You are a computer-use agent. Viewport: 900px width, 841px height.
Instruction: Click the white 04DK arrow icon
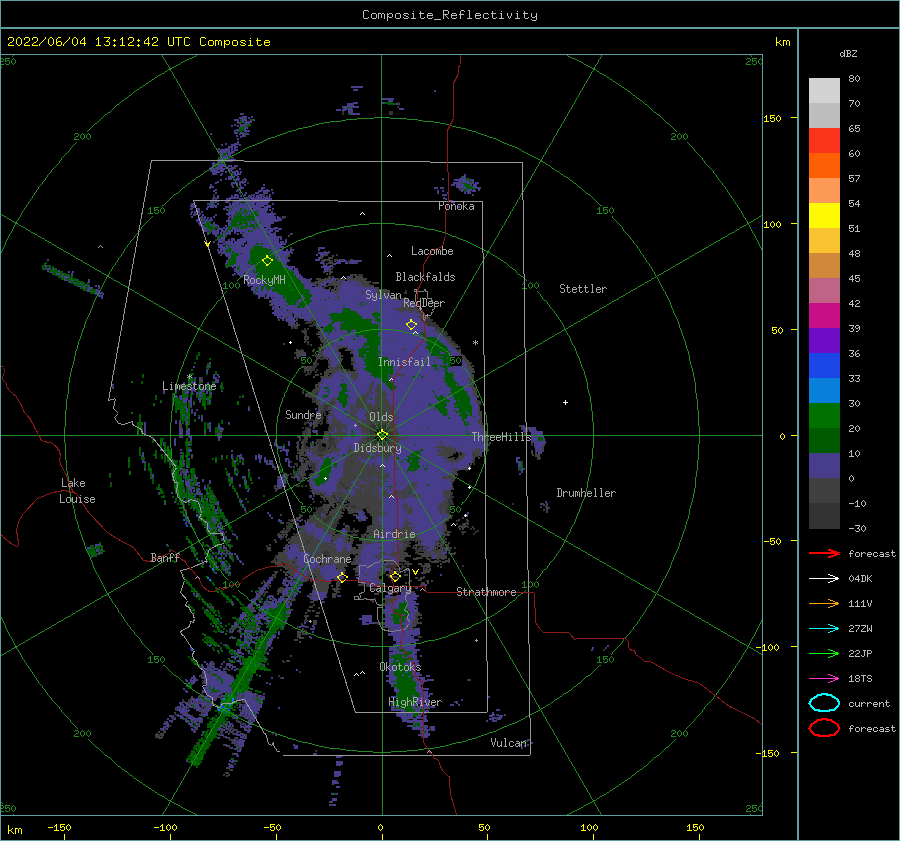click(x=824, y=578)
